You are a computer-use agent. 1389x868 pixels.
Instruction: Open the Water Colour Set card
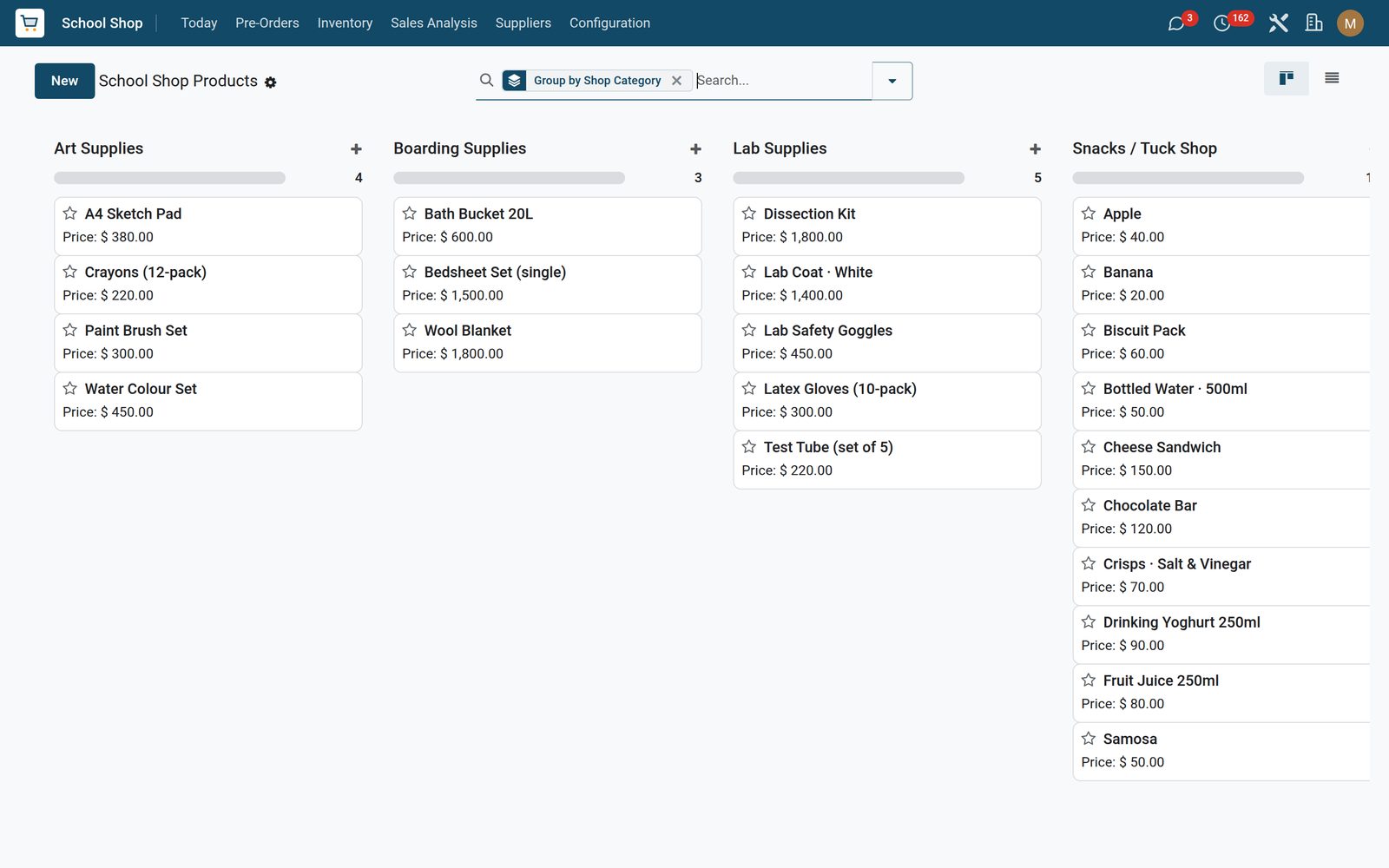point(207,401)
